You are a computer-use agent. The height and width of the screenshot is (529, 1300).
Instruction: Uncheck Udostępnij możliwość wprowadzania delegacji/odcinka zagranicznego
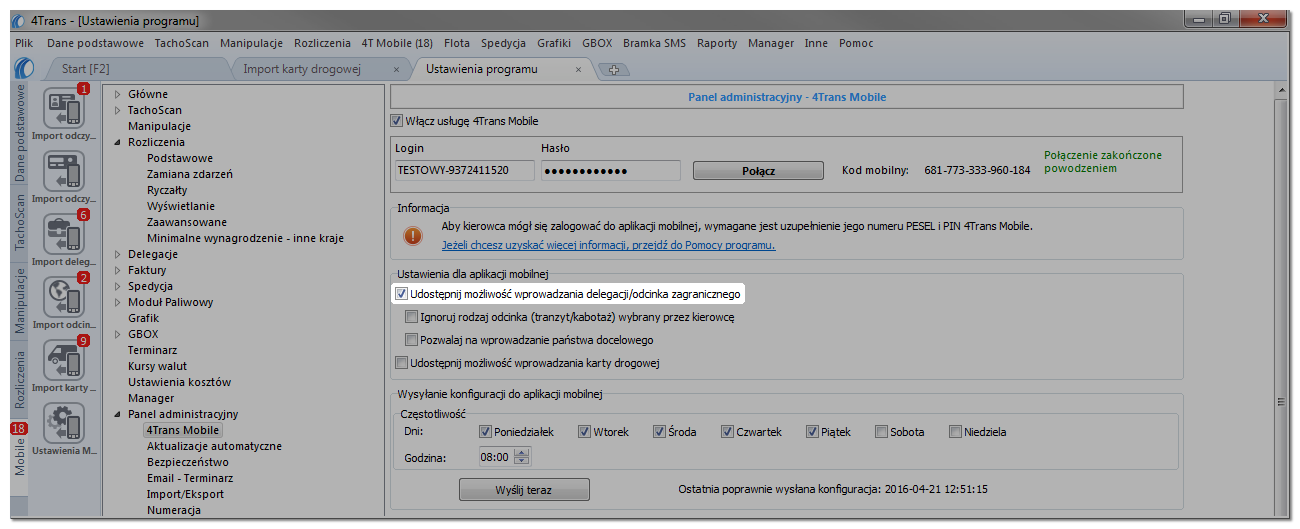(402, 295)
